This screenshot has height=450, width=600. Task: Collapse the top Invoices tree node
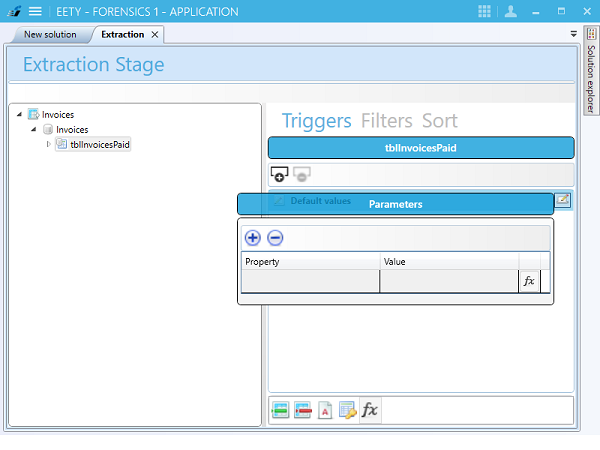tap(19, 114)
